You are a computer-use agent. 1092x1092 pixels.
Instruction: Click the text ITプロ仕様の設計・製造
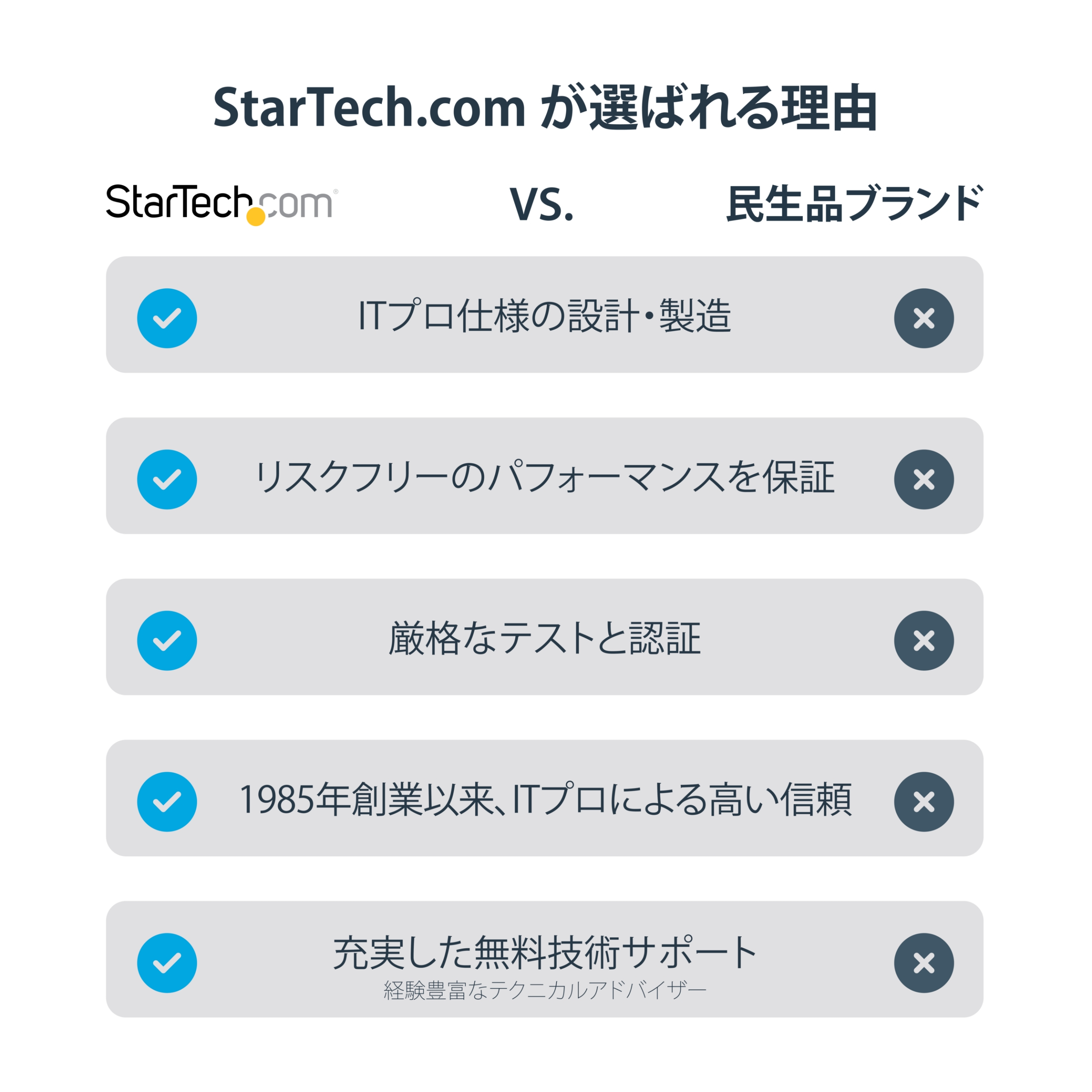pyautogui.click(x=545, y=315)
